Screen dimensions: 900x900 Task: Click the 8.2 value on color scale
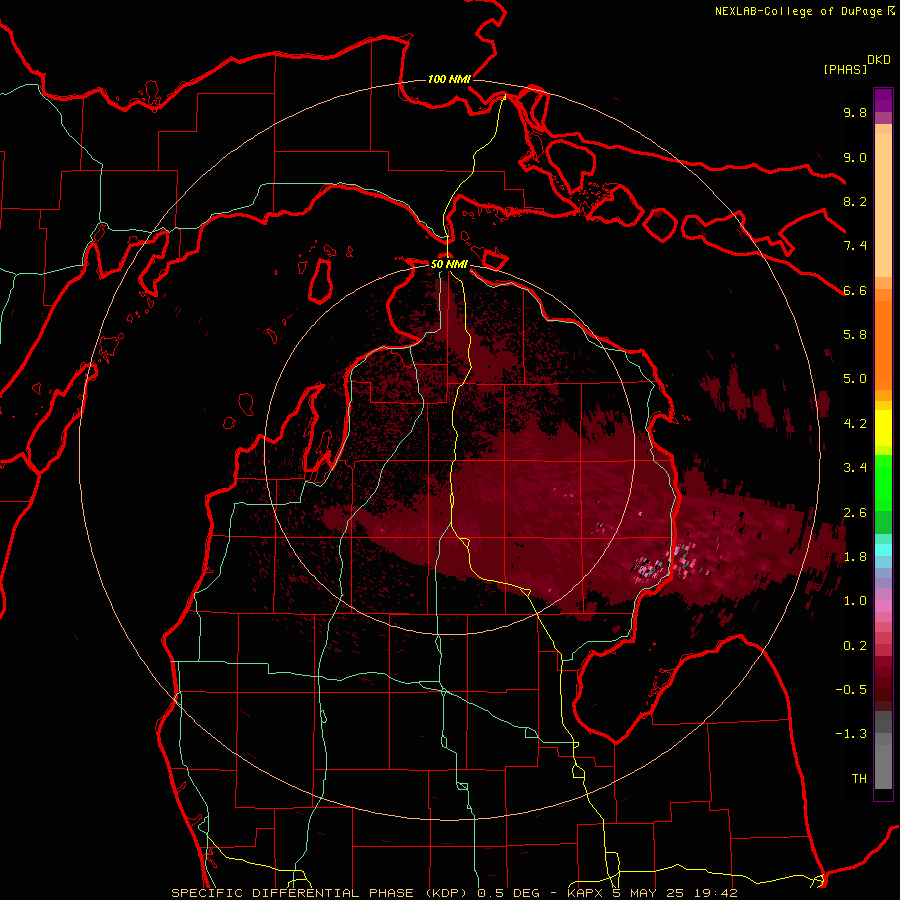click(855, 201)
